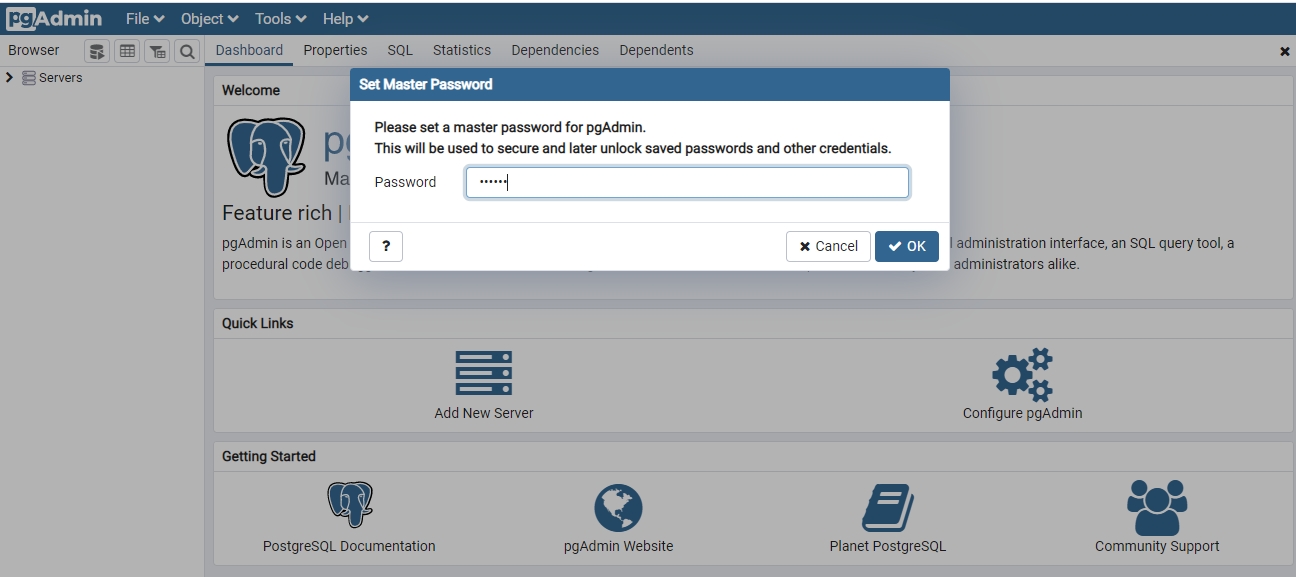This screenshot has width=1296, height=577.
Task: Open Configure pgAdmin gears icon
Action: pyautogui.click(x=1022, y=375)
